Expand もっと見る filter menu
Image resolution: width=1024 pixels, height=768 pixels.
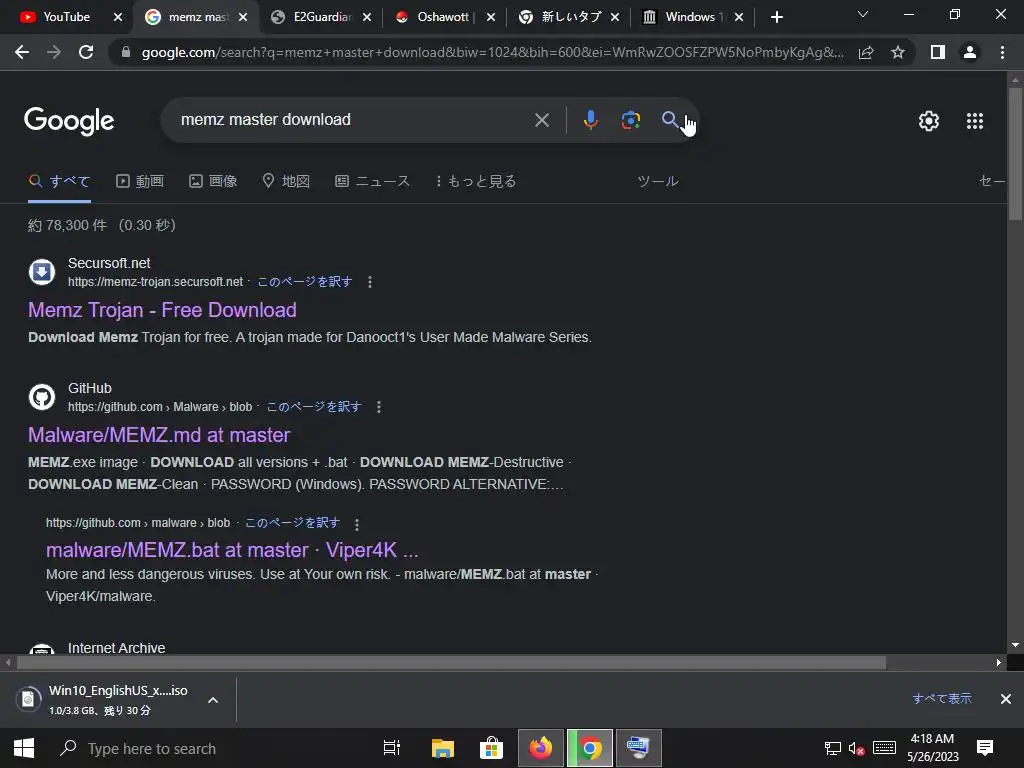[x=475, y=181]
